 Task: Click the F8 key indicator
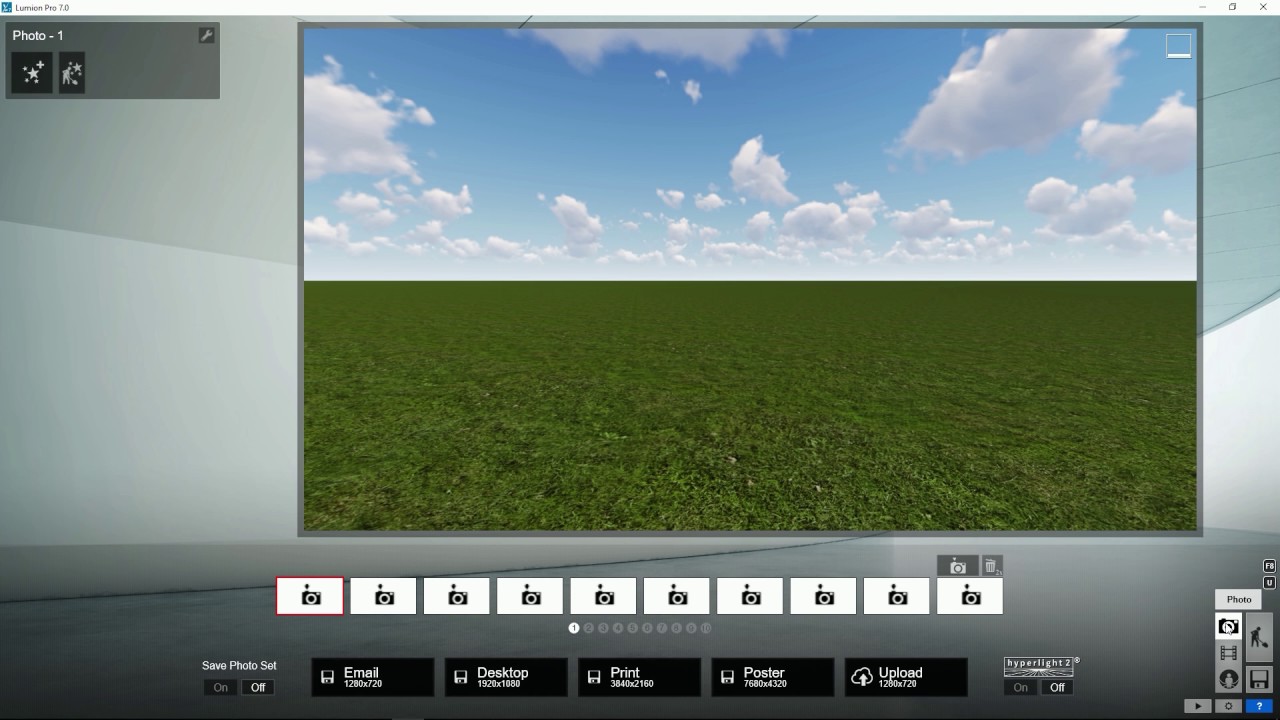1270,566
